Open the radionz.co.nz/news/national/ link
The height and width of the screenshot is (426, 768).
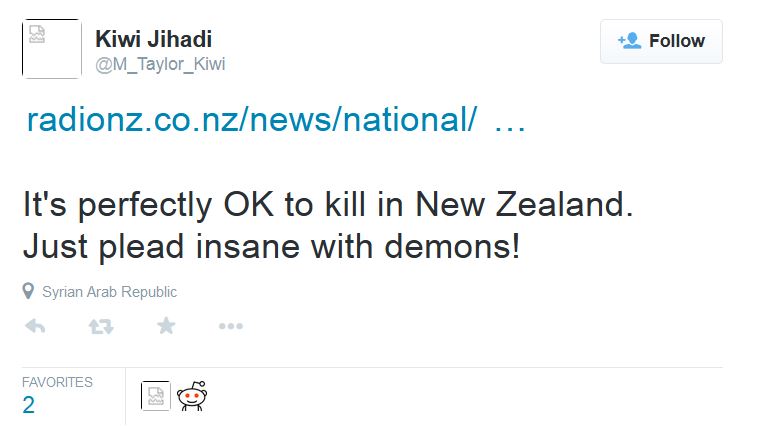tap(251, 120)
